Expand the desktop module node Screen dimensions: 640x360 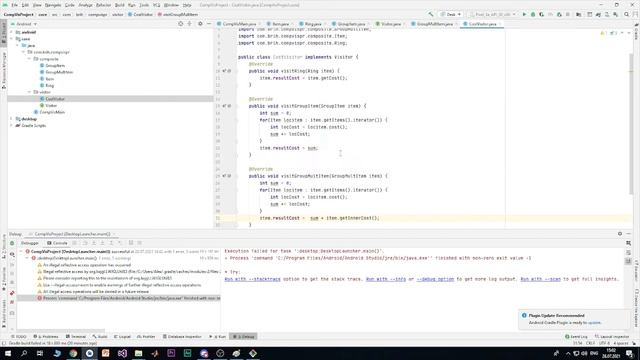[11, 119]
